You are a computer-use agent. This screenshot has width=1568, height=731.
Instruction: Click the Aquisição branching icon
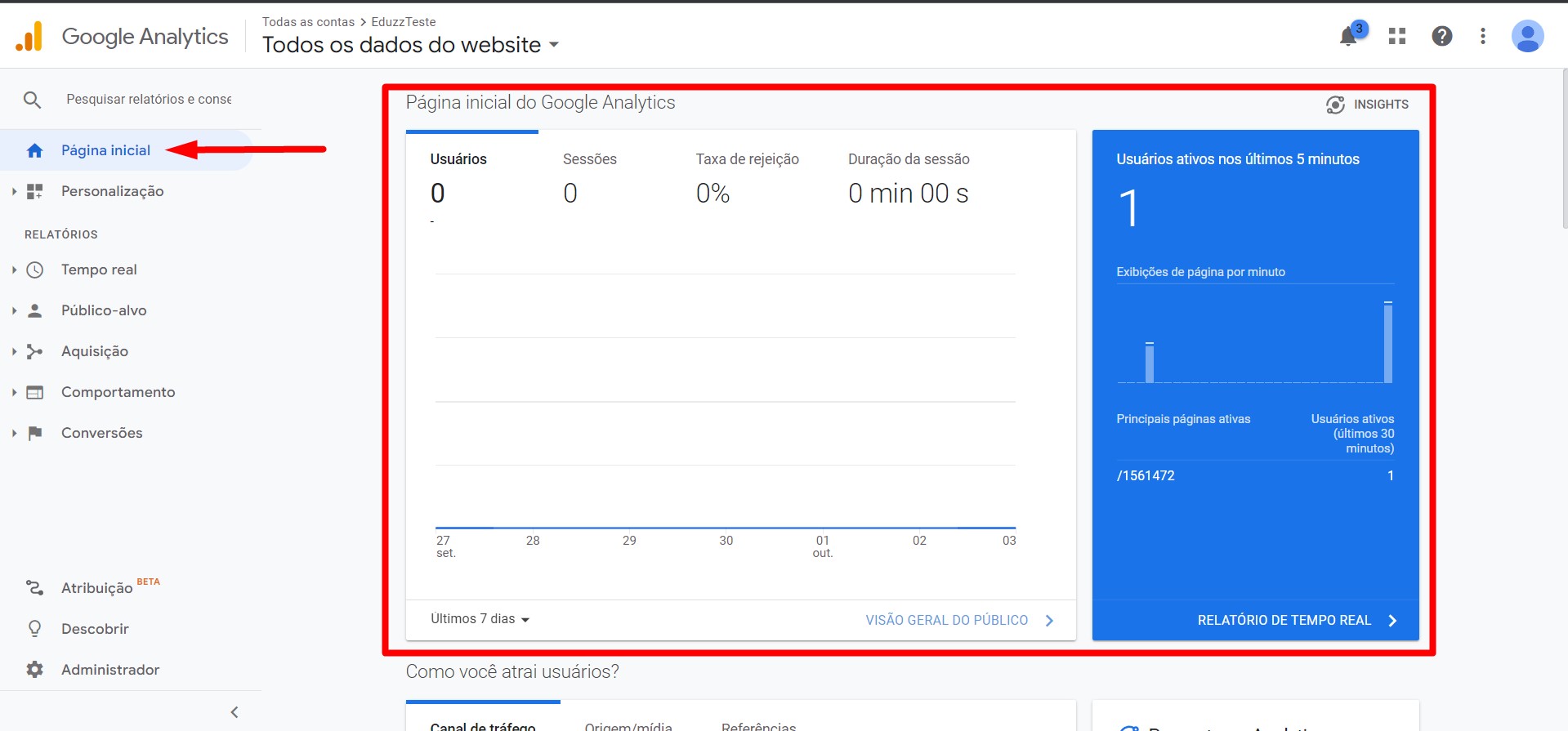34,351
